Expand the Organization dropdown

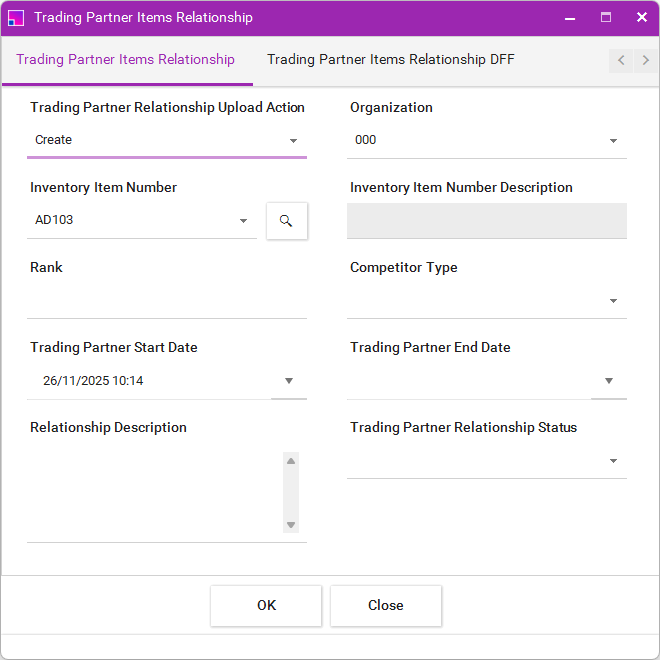613,141
